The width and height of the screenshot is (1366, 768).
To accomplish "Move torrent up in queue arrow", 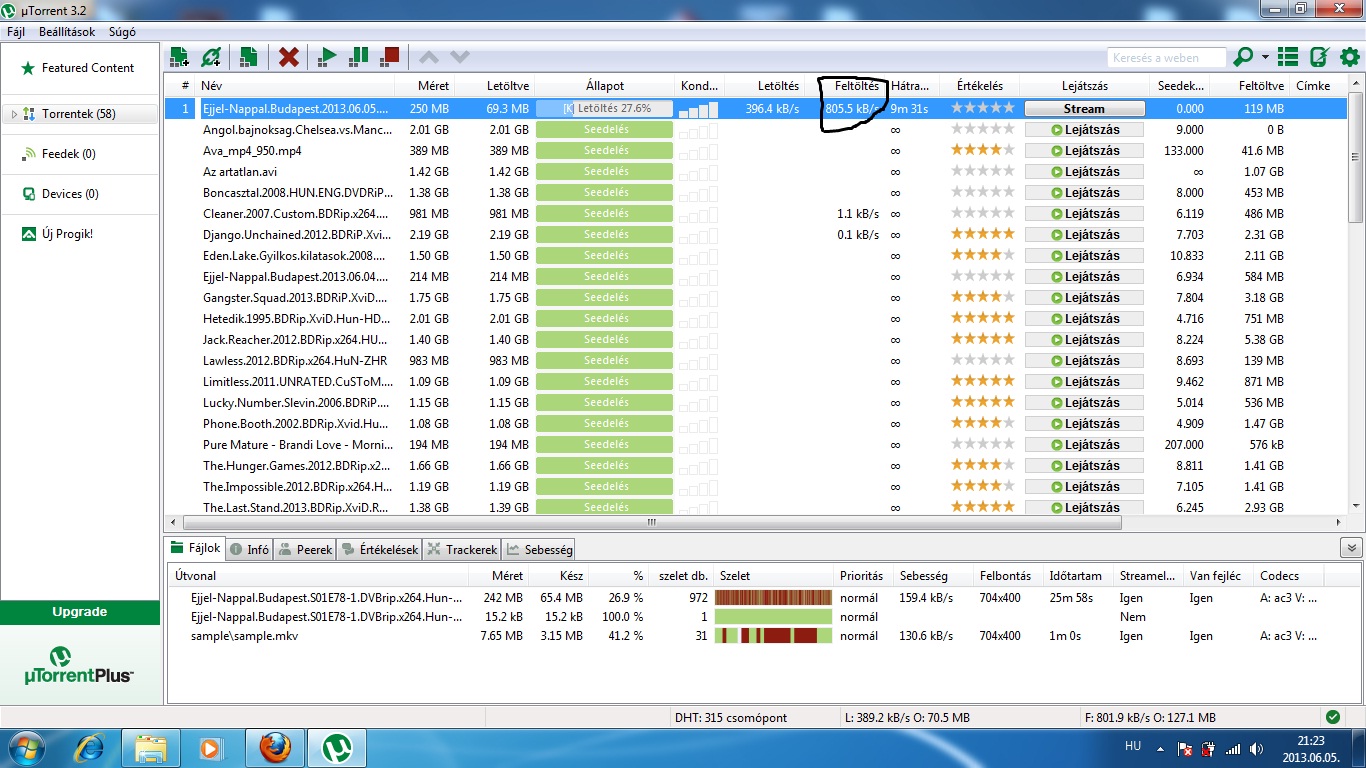I will click(429, 57).
